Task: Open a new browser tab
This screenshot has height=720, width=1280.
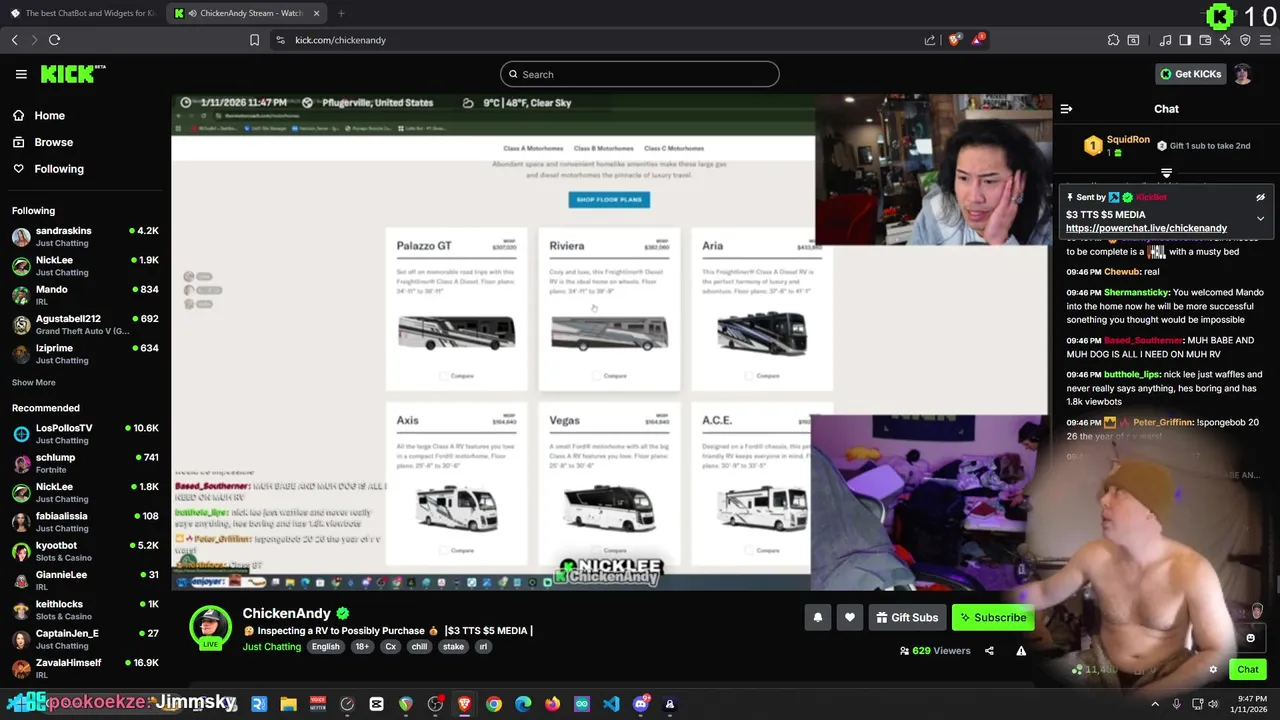Action: pyautogui.click(x=341, y=13)
